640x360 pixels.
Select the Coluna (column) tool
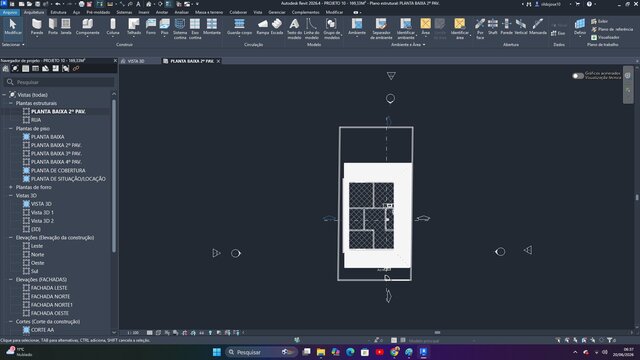click(x=113, y=27)
